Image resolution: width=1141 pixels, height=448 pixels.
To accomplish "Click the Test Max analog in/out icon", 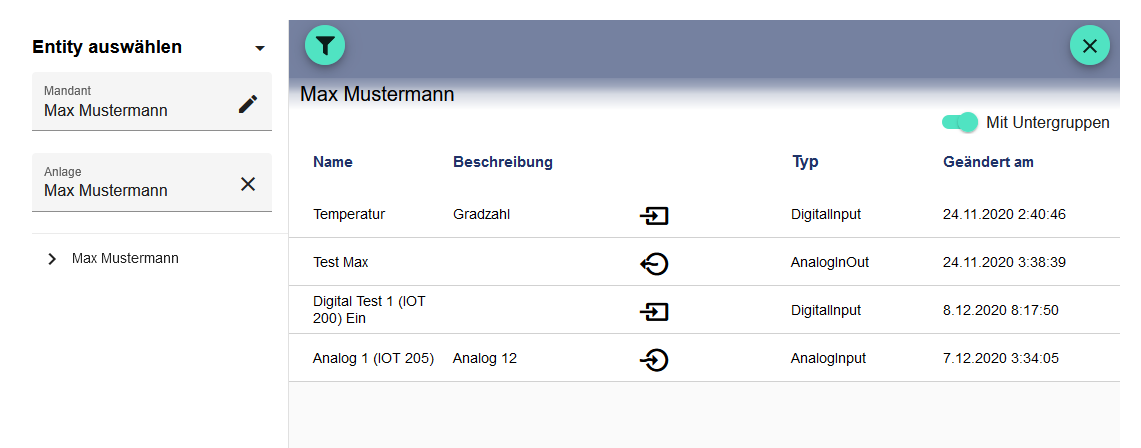I will click(654, 263).
